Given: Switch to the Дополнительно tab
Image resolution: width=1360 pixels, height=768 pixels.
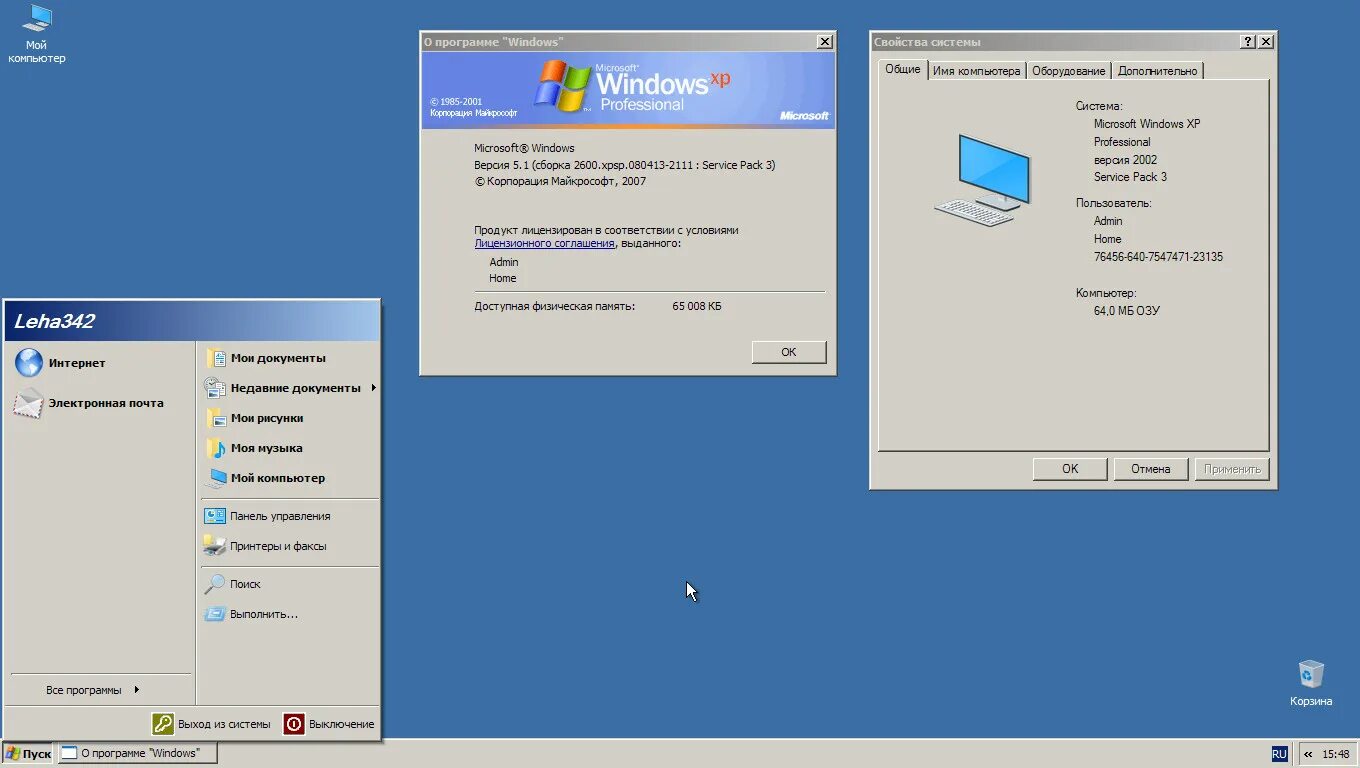Looking at the screenshot, I should (1157, 71).
